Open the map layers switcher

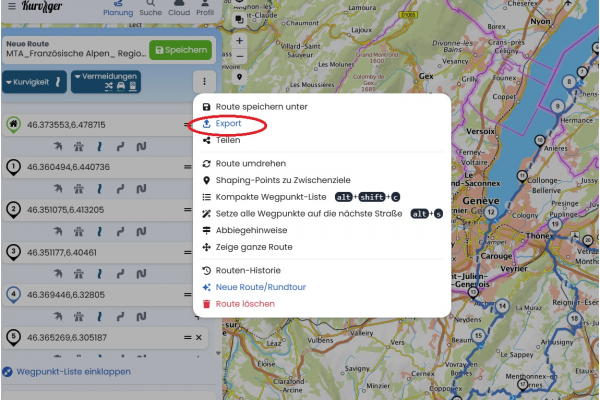coord(237,18)
